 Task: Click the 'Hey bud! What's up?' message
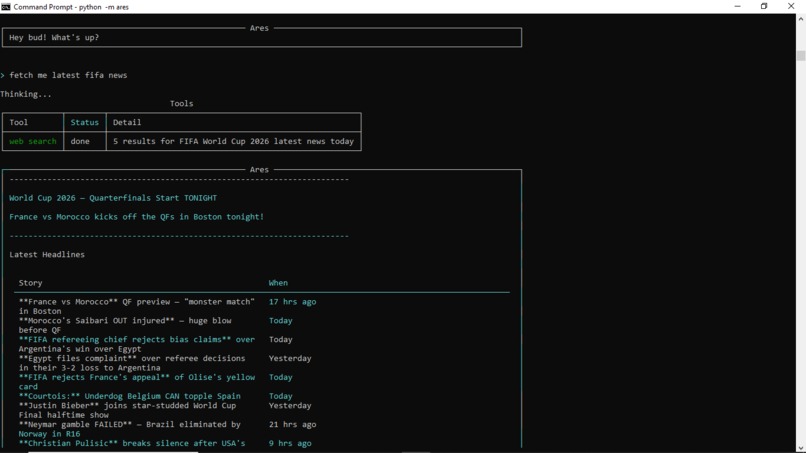pos(54,38)
